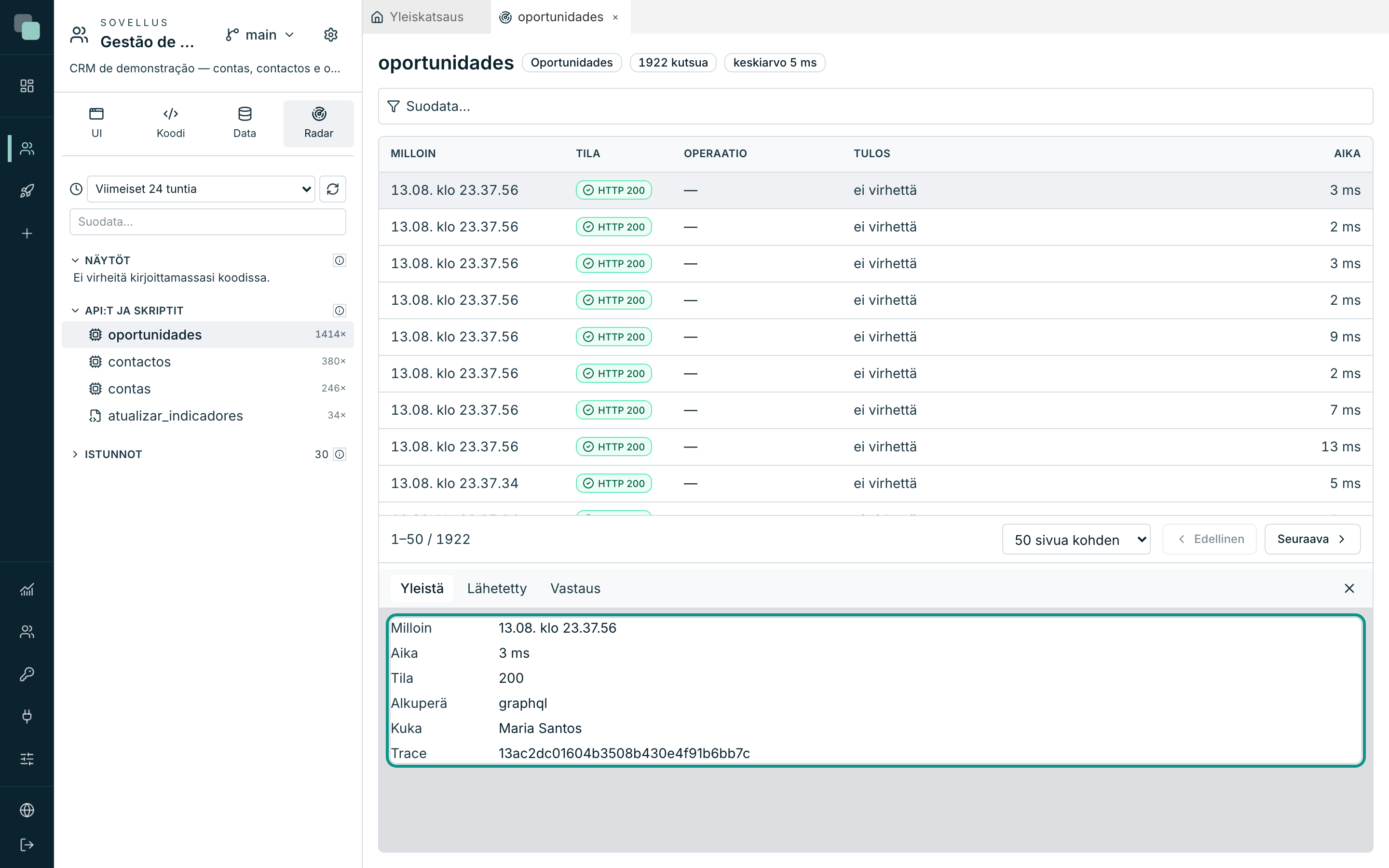Viewport: 1389px width, 868px height.
Task: Open the main branch selector
Action: point(260,35)
